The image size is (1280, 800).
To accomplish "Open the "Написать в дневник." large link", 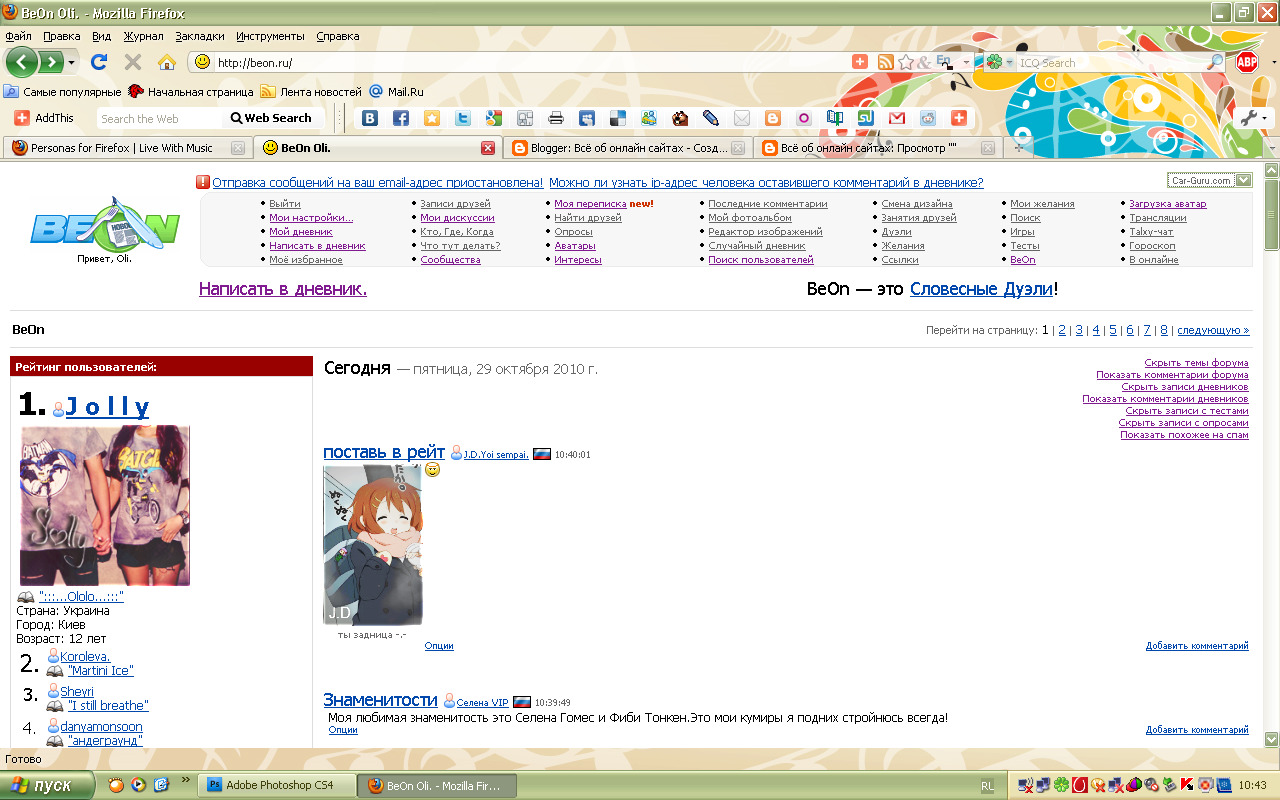I will pyautogui.click(x=283, y=289).
